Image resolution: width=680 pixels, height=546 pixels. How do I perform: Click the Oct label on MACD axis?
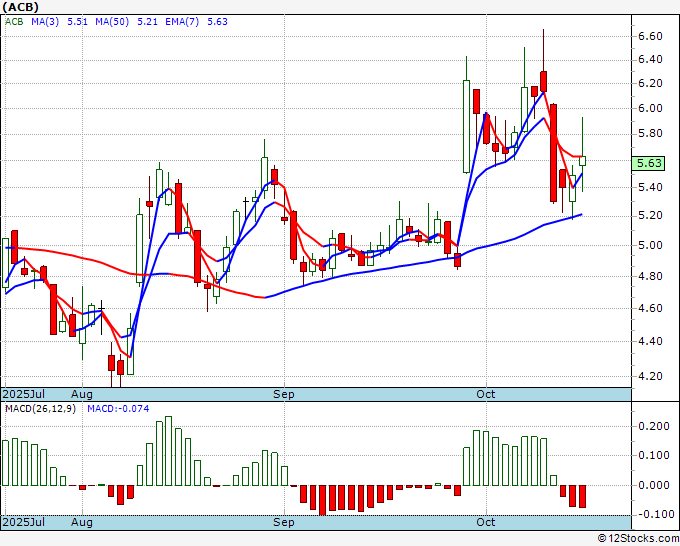pos(485,522)
